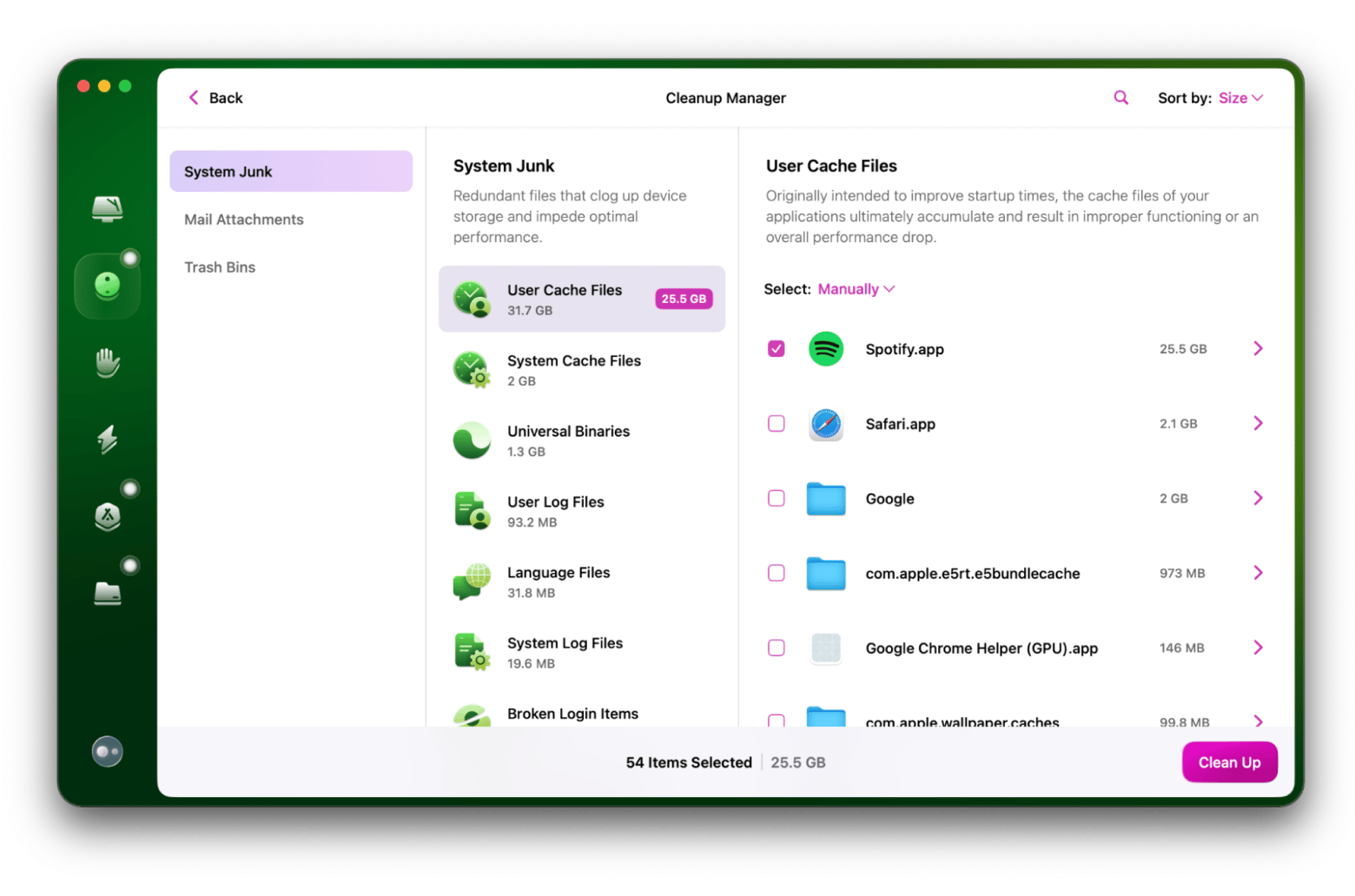Open the Smart Scan monitor sidebar icon
This screenshot has height=896, width=1355.
(x=107, y=208)
